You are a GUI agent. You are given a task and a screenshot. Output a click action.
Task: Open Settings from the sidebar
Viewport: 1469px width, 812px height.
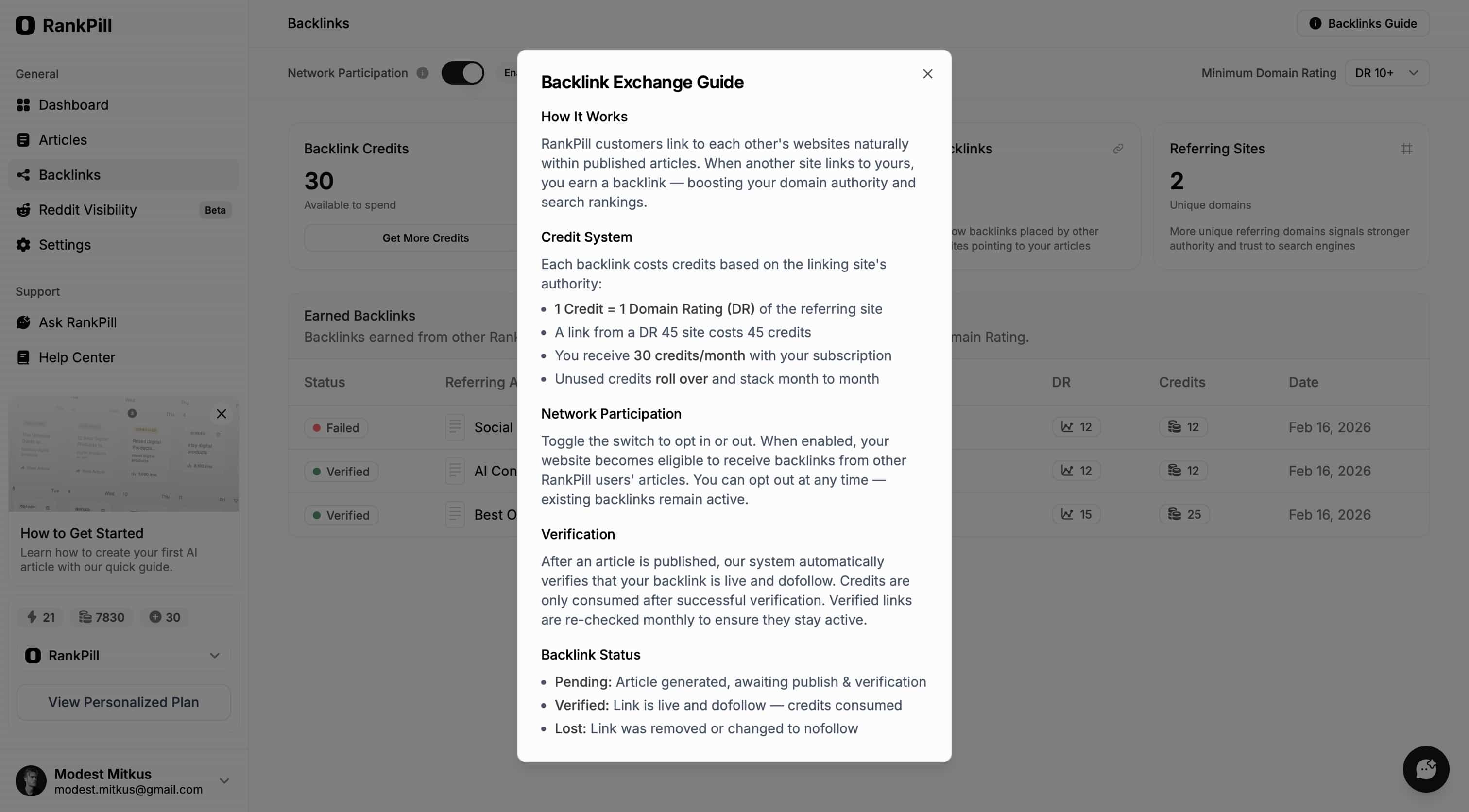pos(65,245)
